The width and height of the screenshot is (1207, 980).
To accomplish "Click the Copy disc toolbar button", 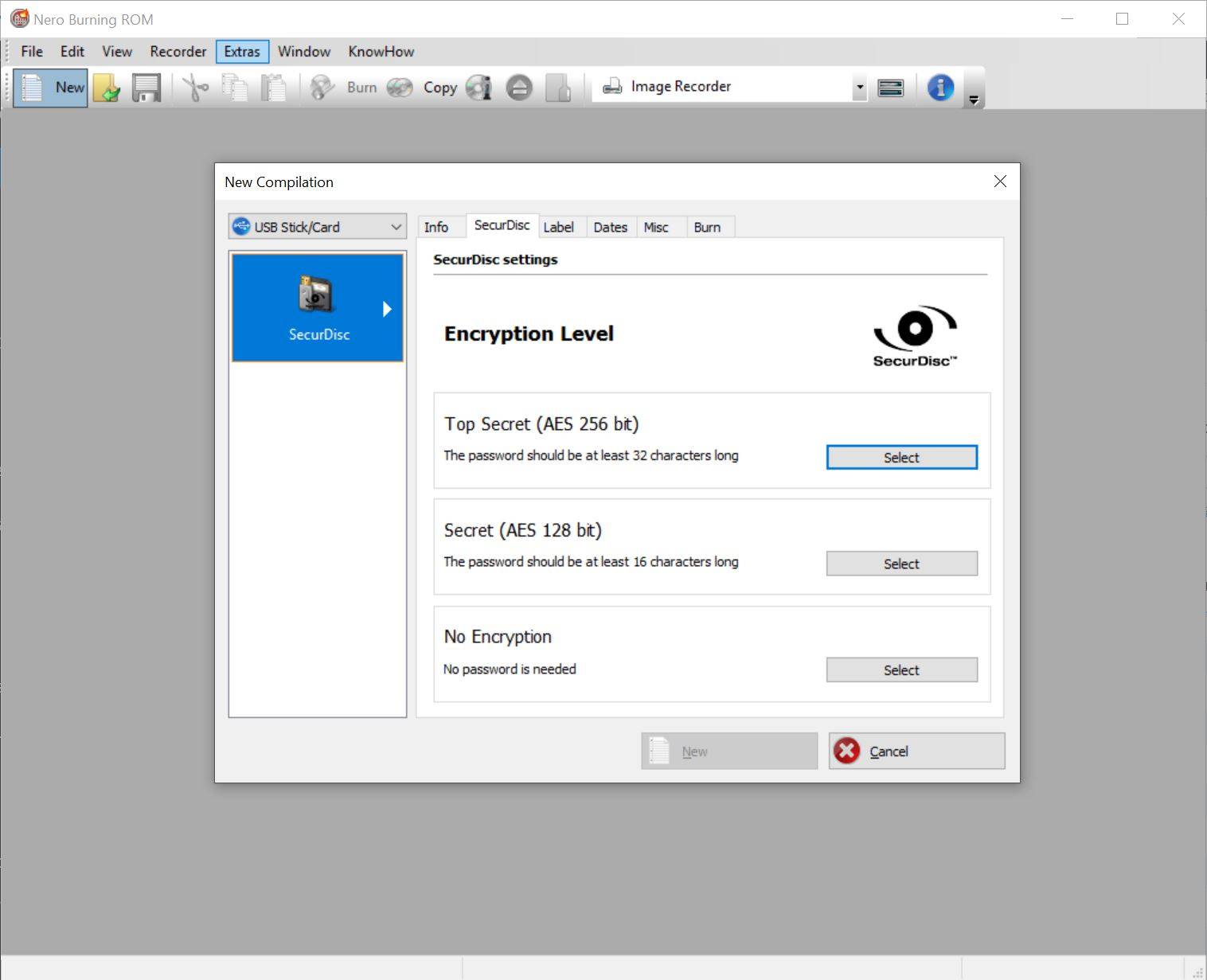I will coord(422,88).
